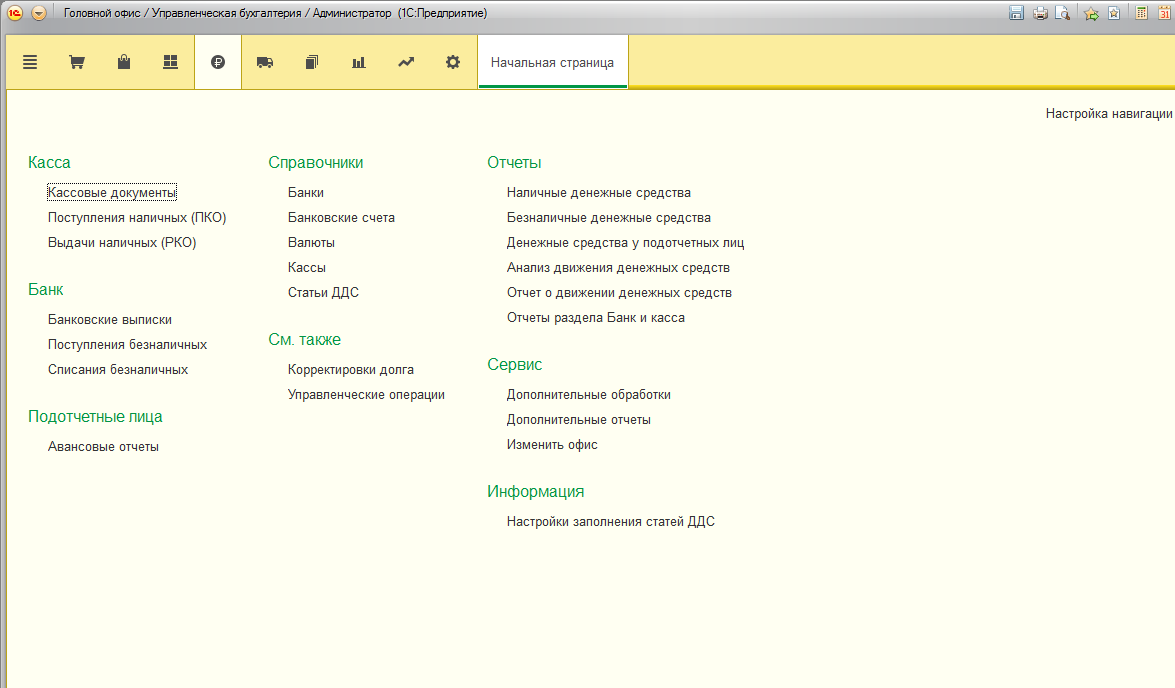Screen dimensions: 1175x688
Task: Open the Валюты reference list
Action: click(x=311, y=242)
